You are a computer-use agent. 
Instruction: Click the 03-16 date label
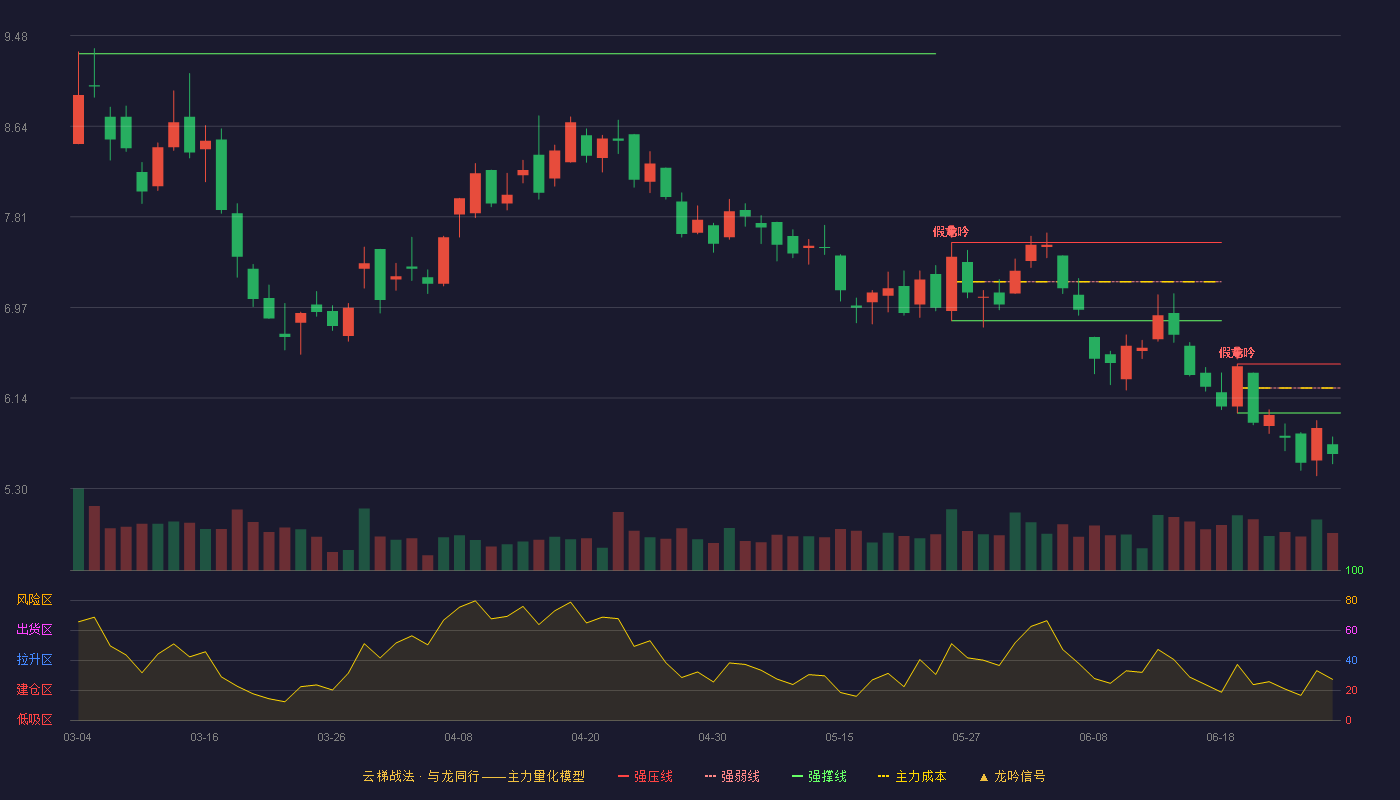pos(204,737)
